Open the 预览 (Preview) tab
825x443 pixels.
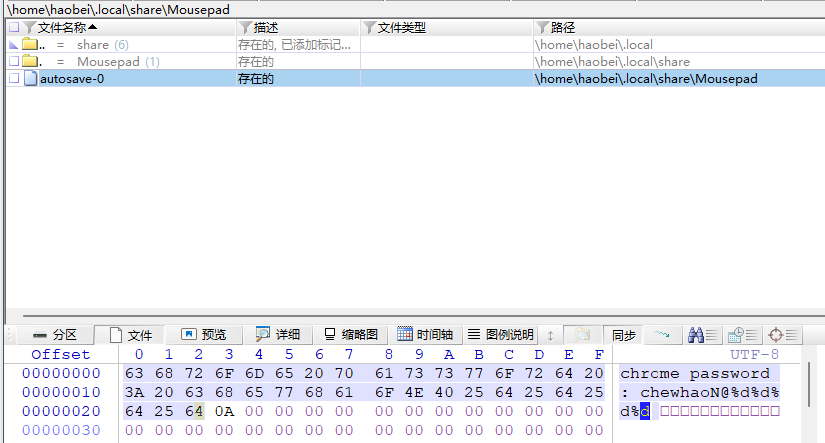[204, 335]
